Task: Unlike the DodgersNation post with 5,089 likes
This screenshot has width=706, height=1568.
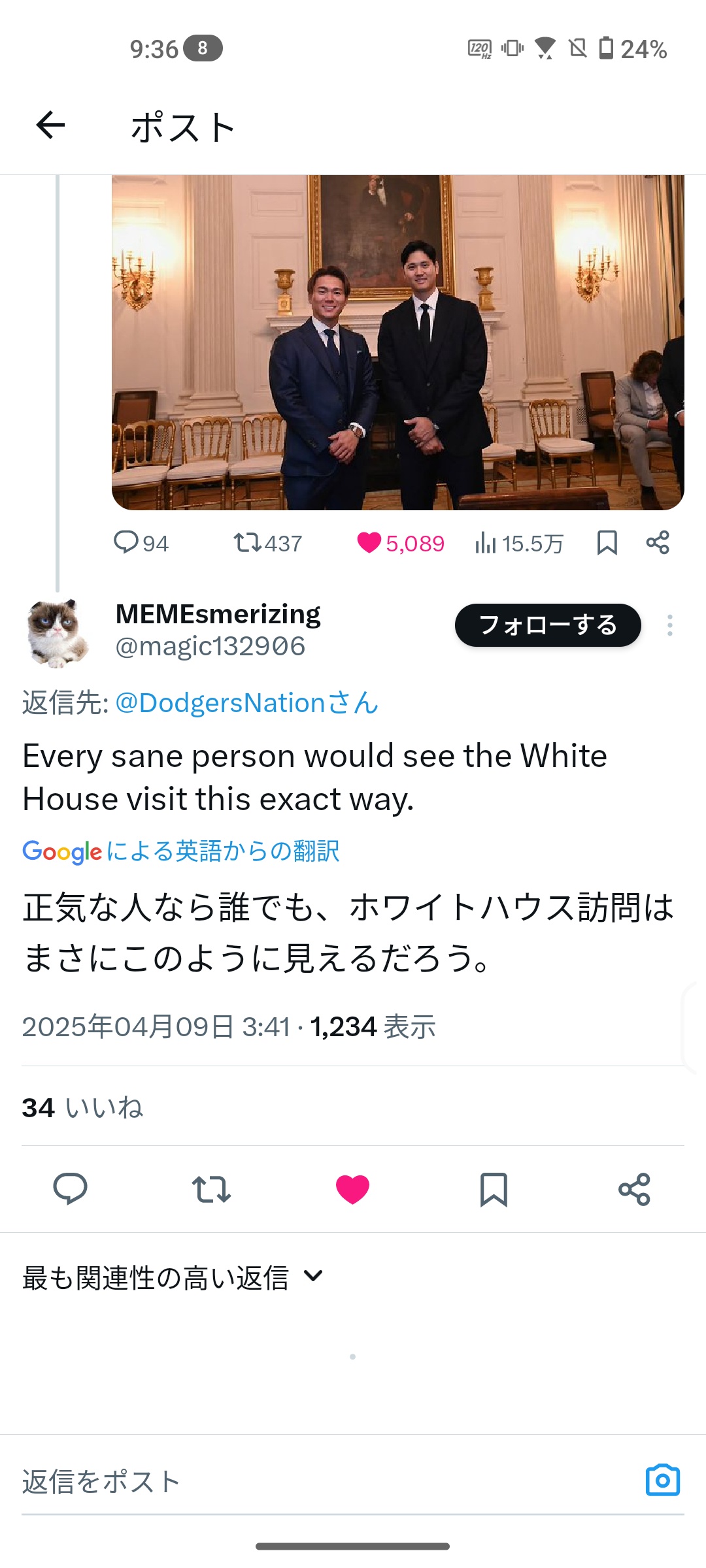Action: [400, 543]
